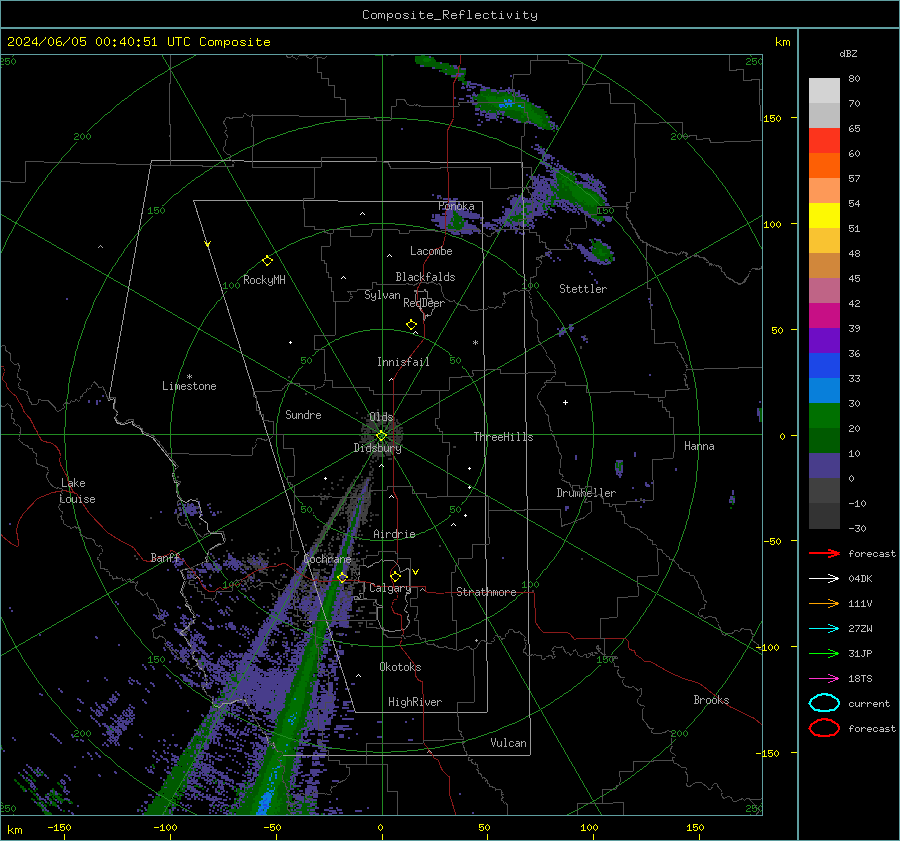Click the orange 111V arrow symbol
The width and height of the screenshot is (900, 841).
pos(824,603)
